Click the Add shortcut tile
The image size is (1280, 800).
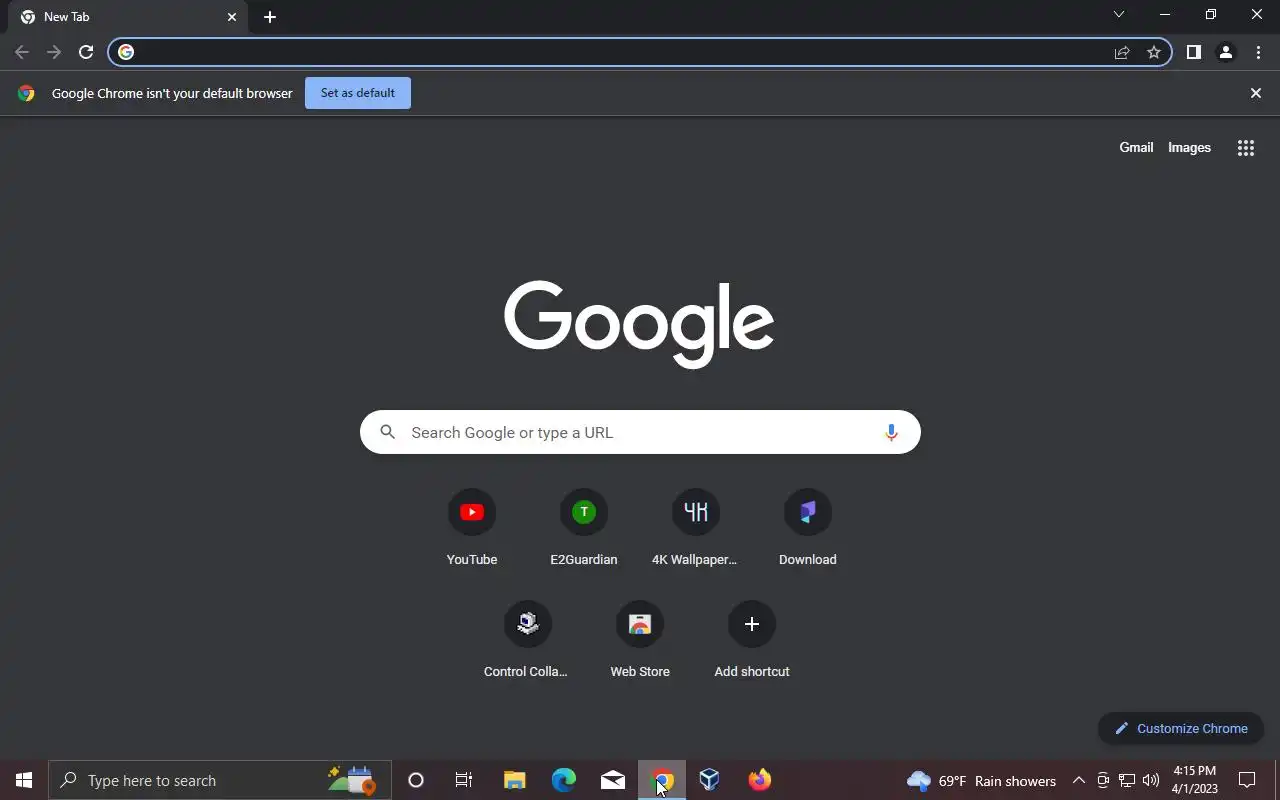point(752,640)
